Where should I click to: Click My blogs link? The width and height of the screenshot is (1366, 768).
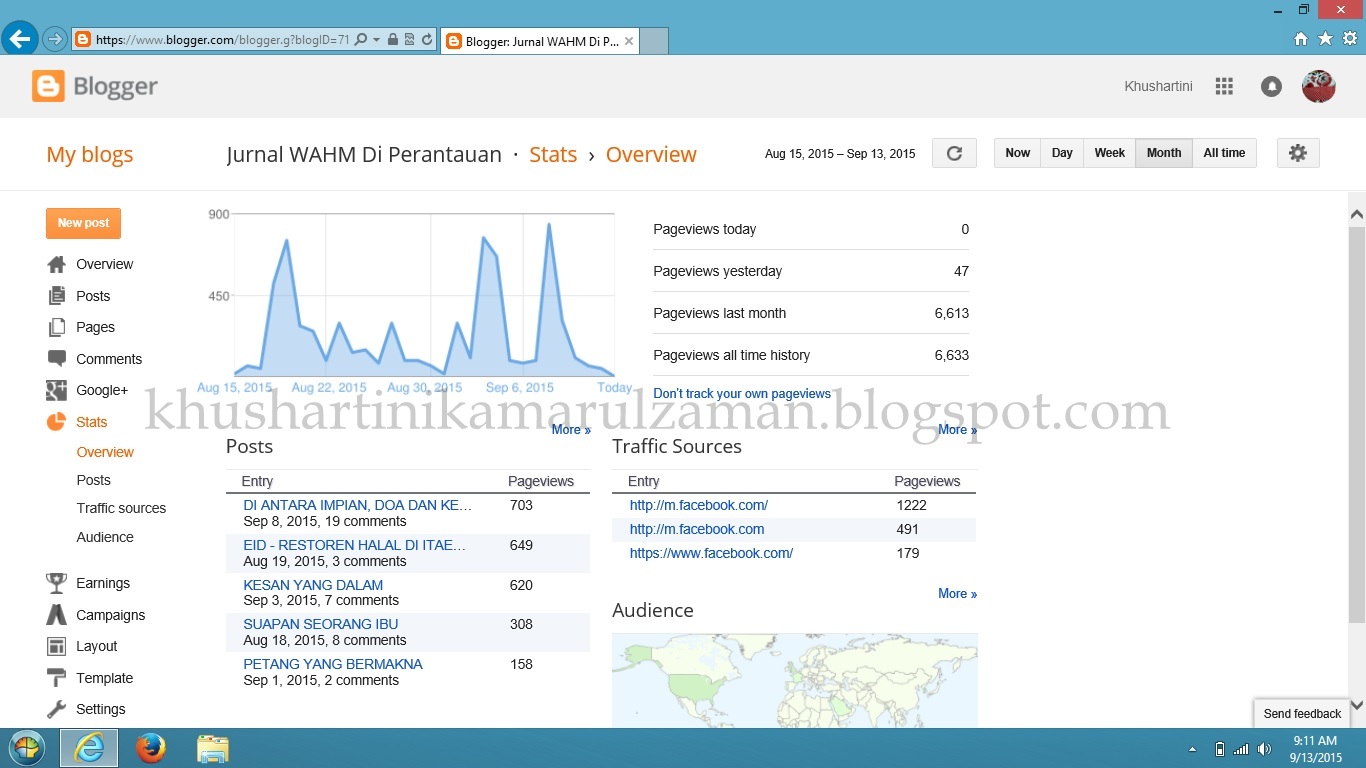[x=89, y=155]
